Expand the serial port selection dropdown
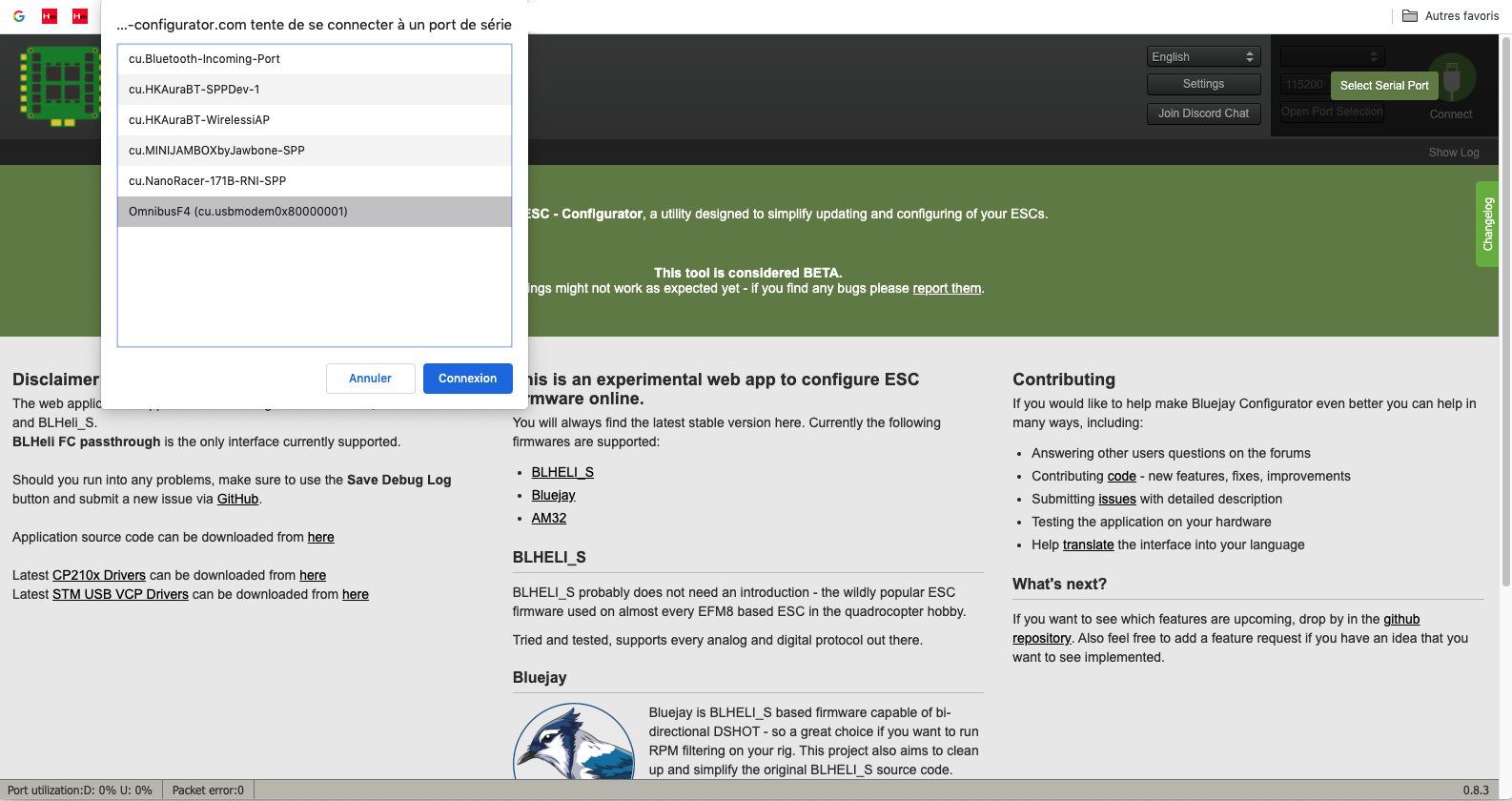Screen dimensions: 1512x801 (x=1332, y=57)
